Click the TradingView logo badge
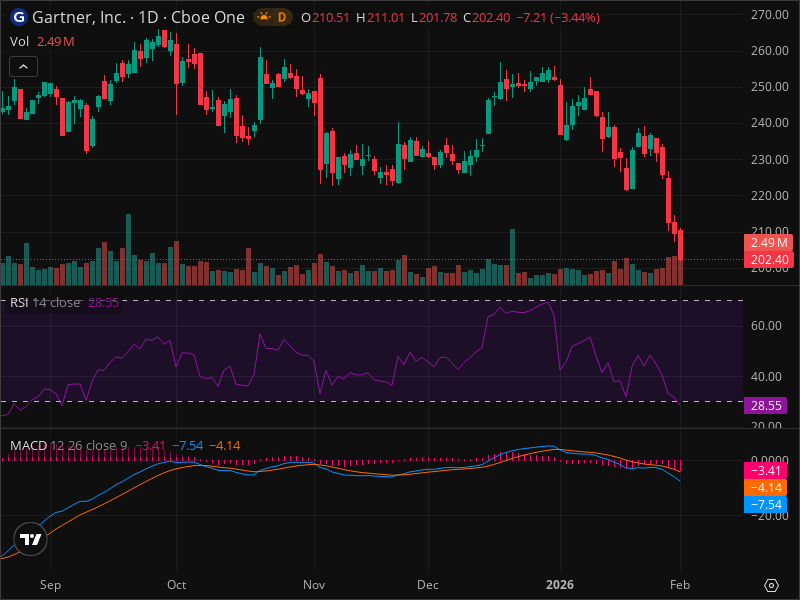This screenshot has width=800, height=600. pos(31,539)
